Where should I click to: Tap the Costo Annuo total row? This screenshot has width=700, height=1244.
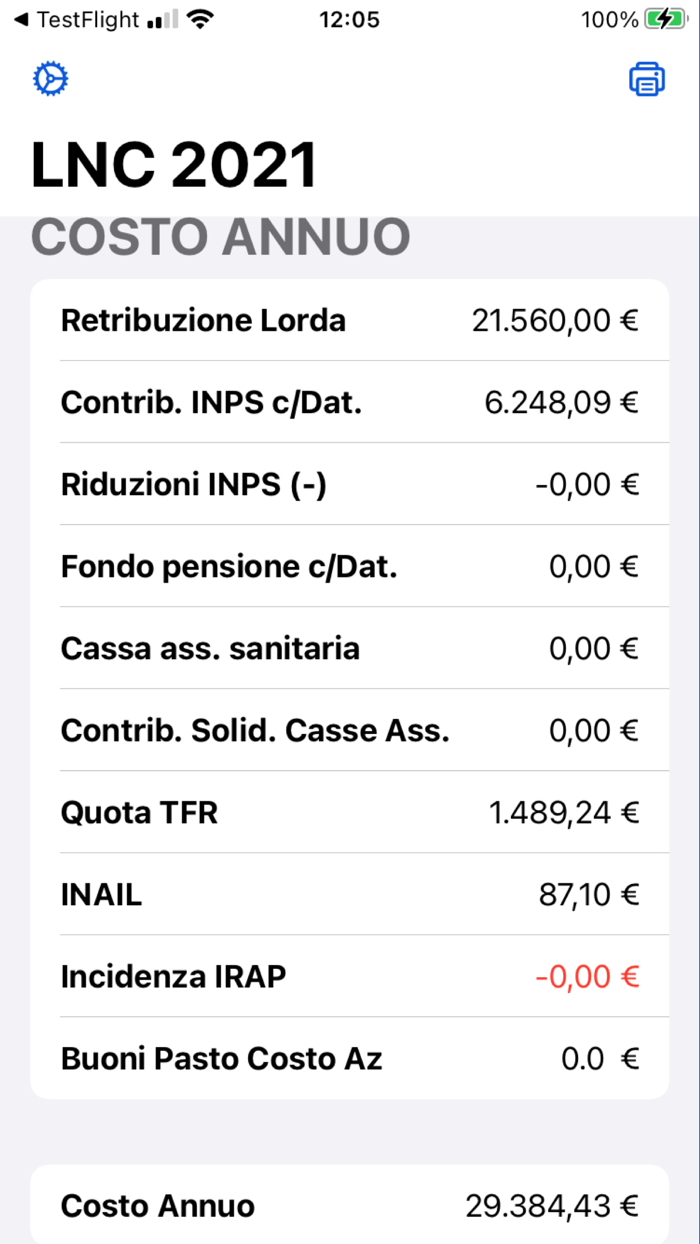[x=349, y=1206]
